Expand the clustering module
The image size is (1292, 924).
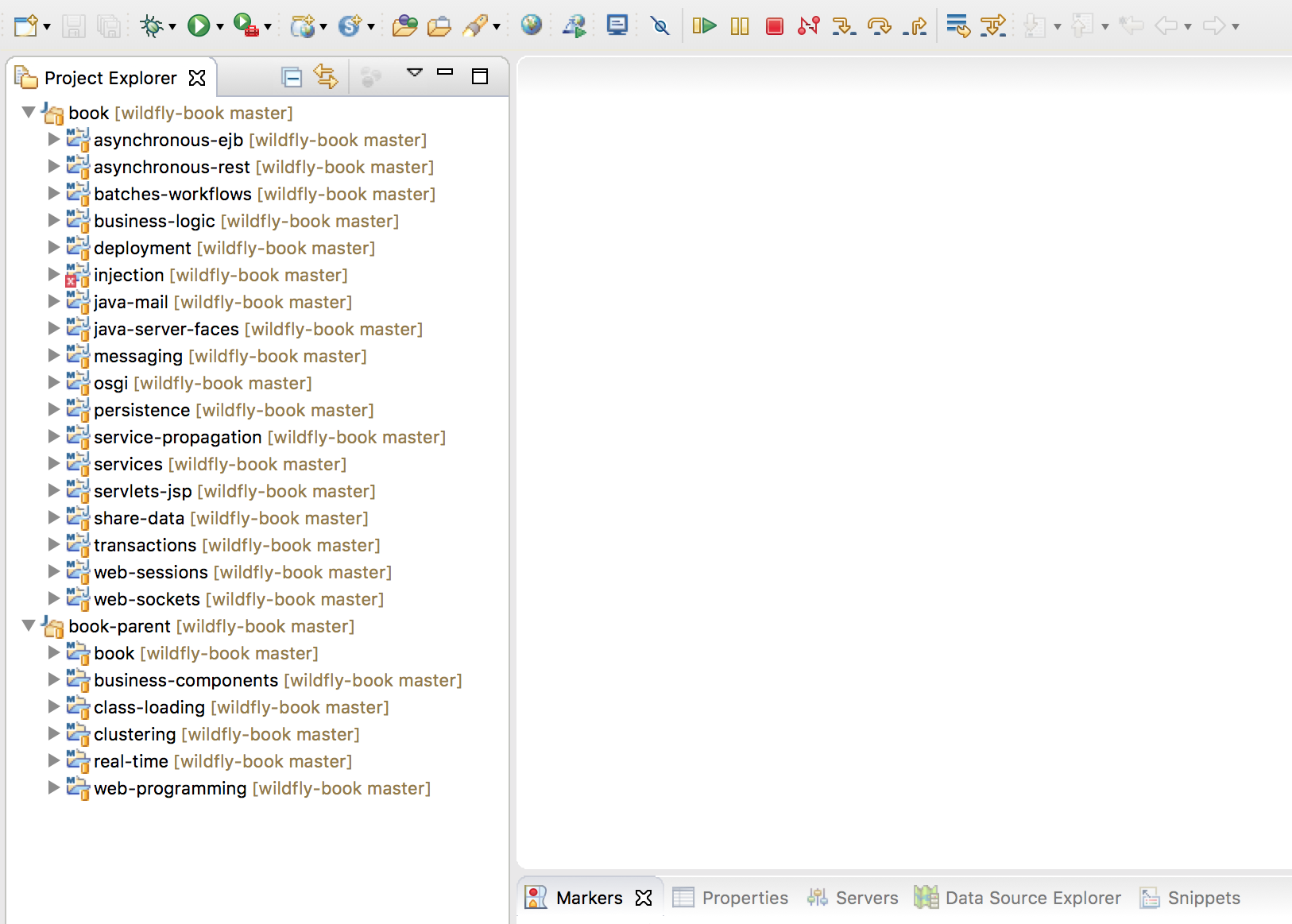coord(54,733)
